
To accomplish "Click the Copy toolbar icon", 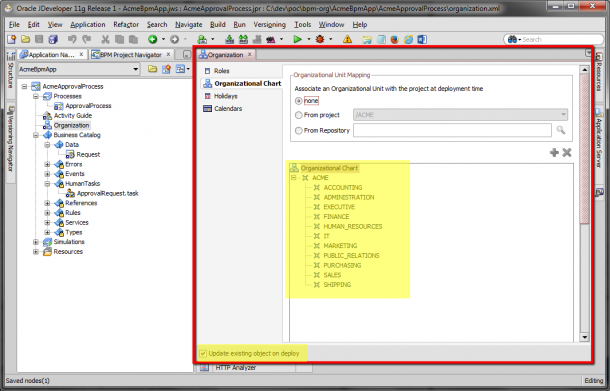I will point(119,39).
